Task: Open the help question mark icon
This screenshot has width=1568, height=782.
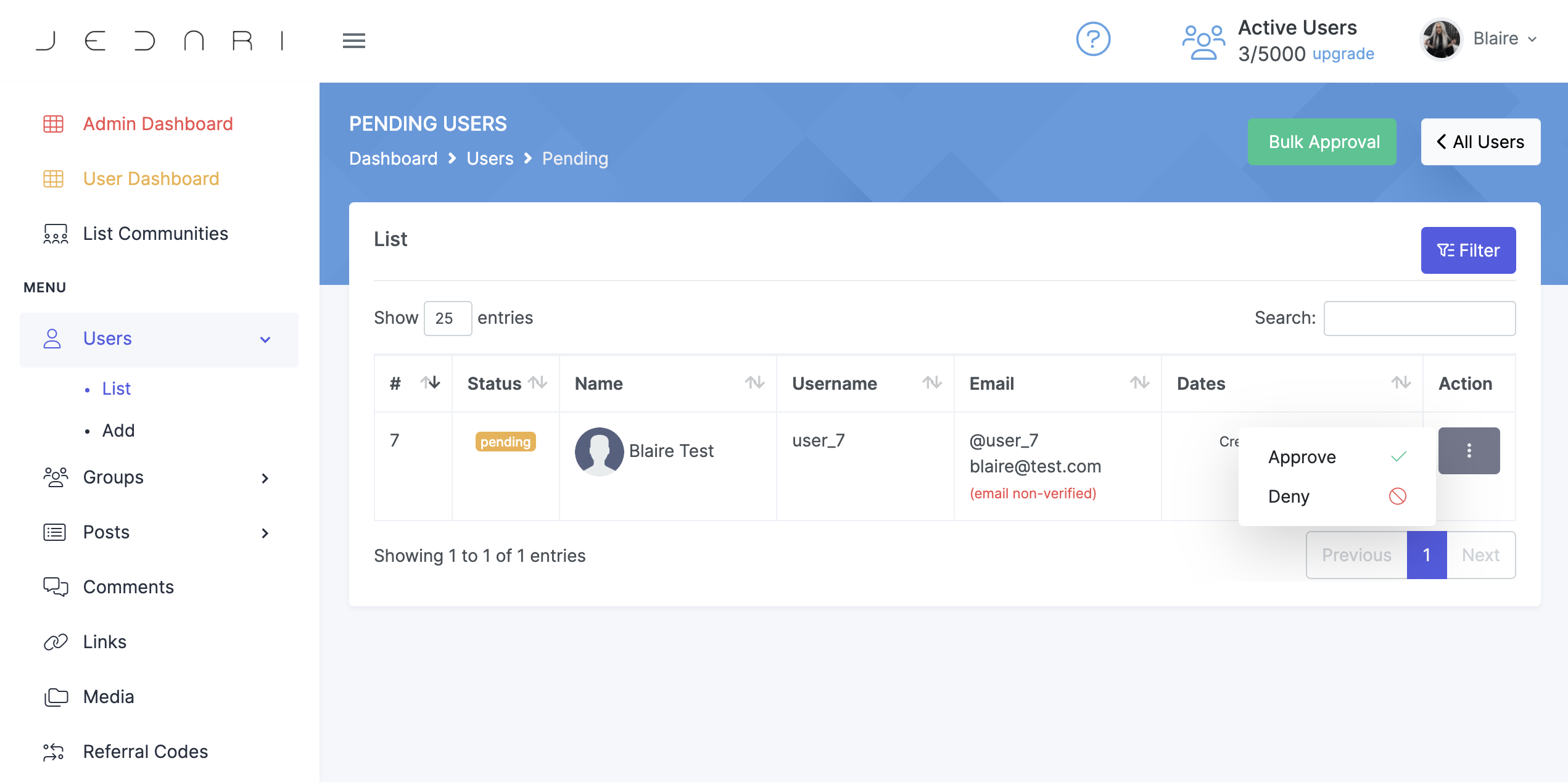Action: point(1093,39)
